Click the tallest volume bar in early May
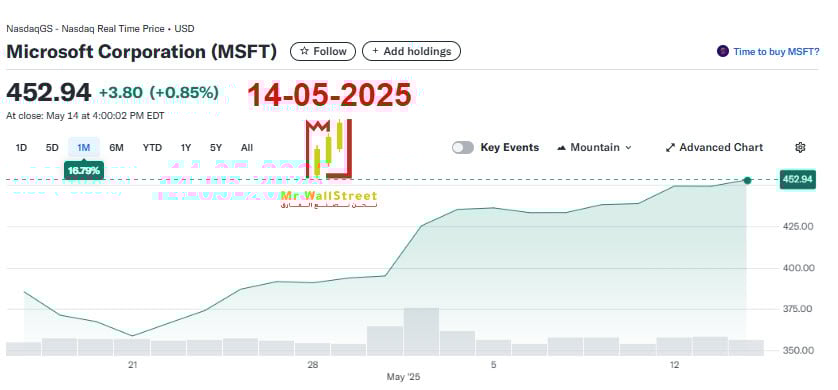The height and width of the screenshot is (390, 838). click(x=421, y=332)
